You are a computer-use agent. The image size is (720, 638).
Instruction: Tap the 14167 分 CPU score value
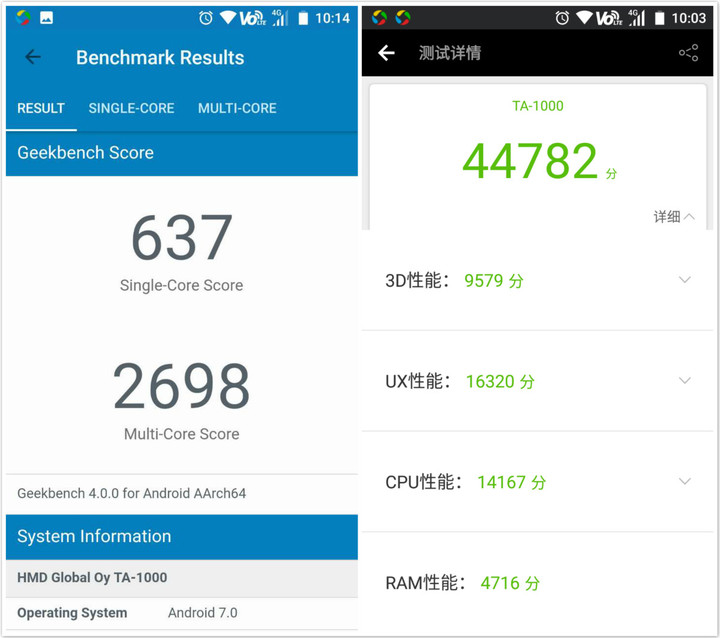tap(512, 482)
